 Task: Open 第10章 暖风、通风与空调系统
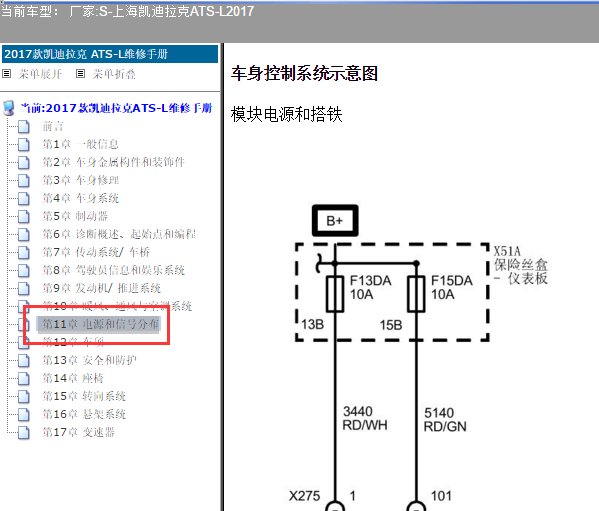point(117,306)
